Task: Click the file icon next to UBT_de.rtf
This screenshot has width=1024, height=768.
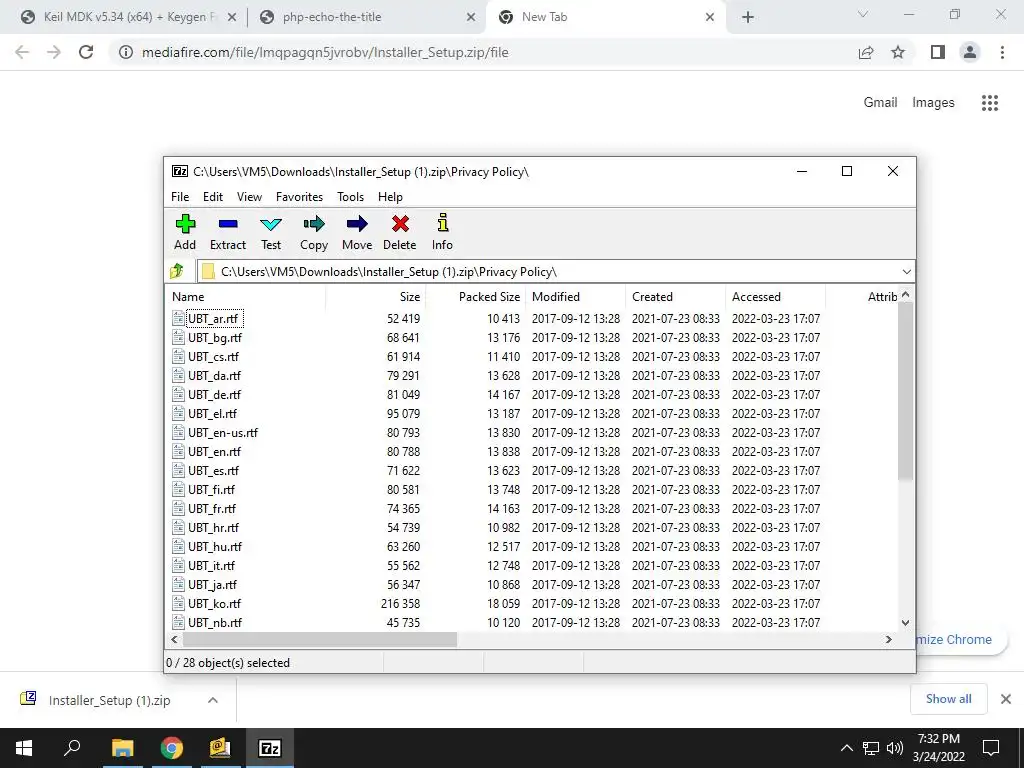Action: coord(178,394)
